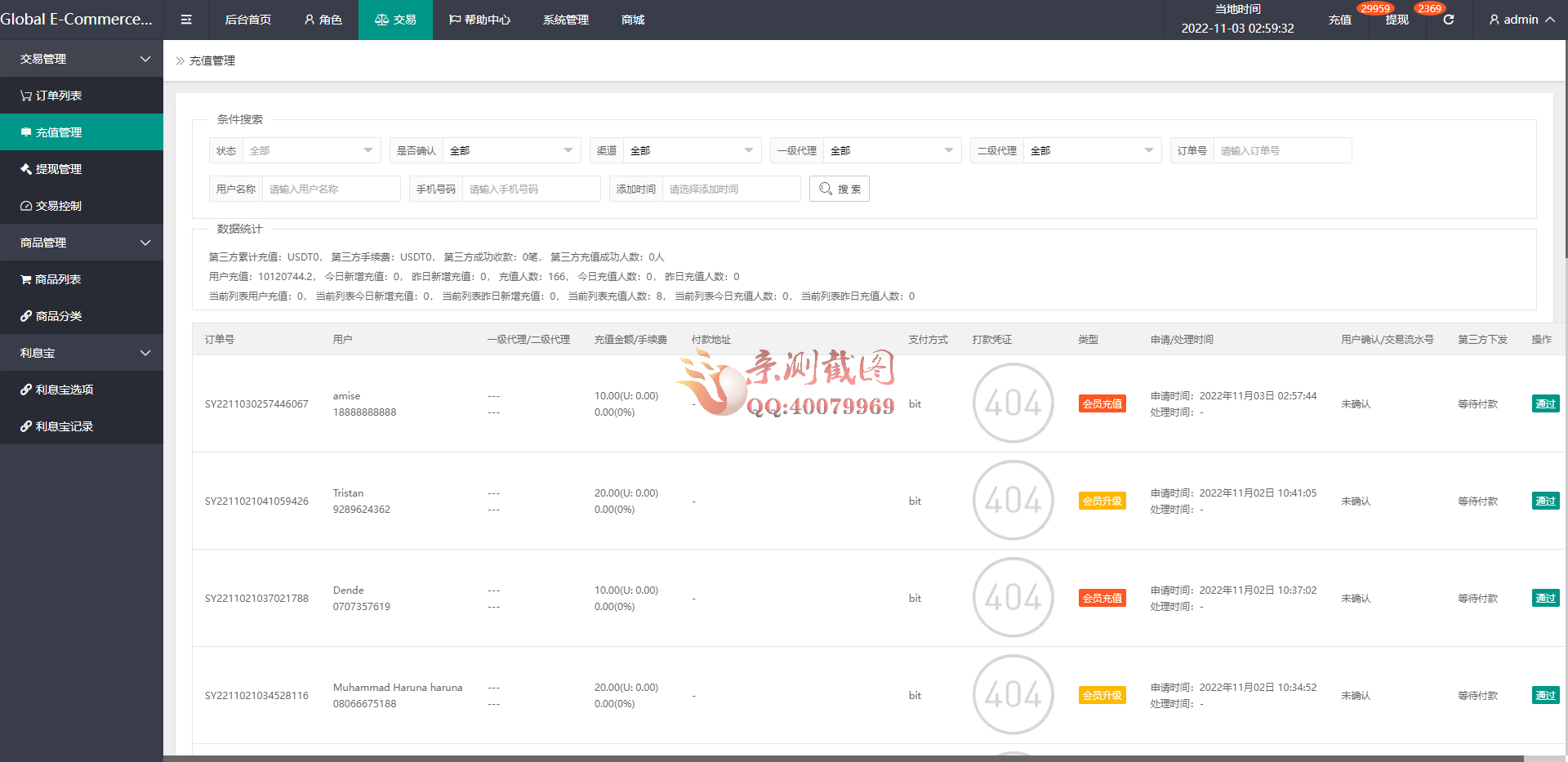Select the 订单列表 cart icon in sidebar
The image size is (1568, 762).
24,95
